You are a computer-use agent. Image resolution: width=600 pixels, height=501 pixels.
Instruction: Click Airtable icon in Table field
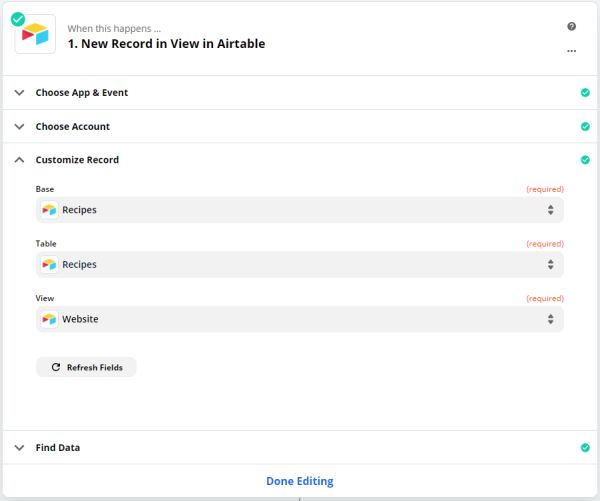coord(49,264)
